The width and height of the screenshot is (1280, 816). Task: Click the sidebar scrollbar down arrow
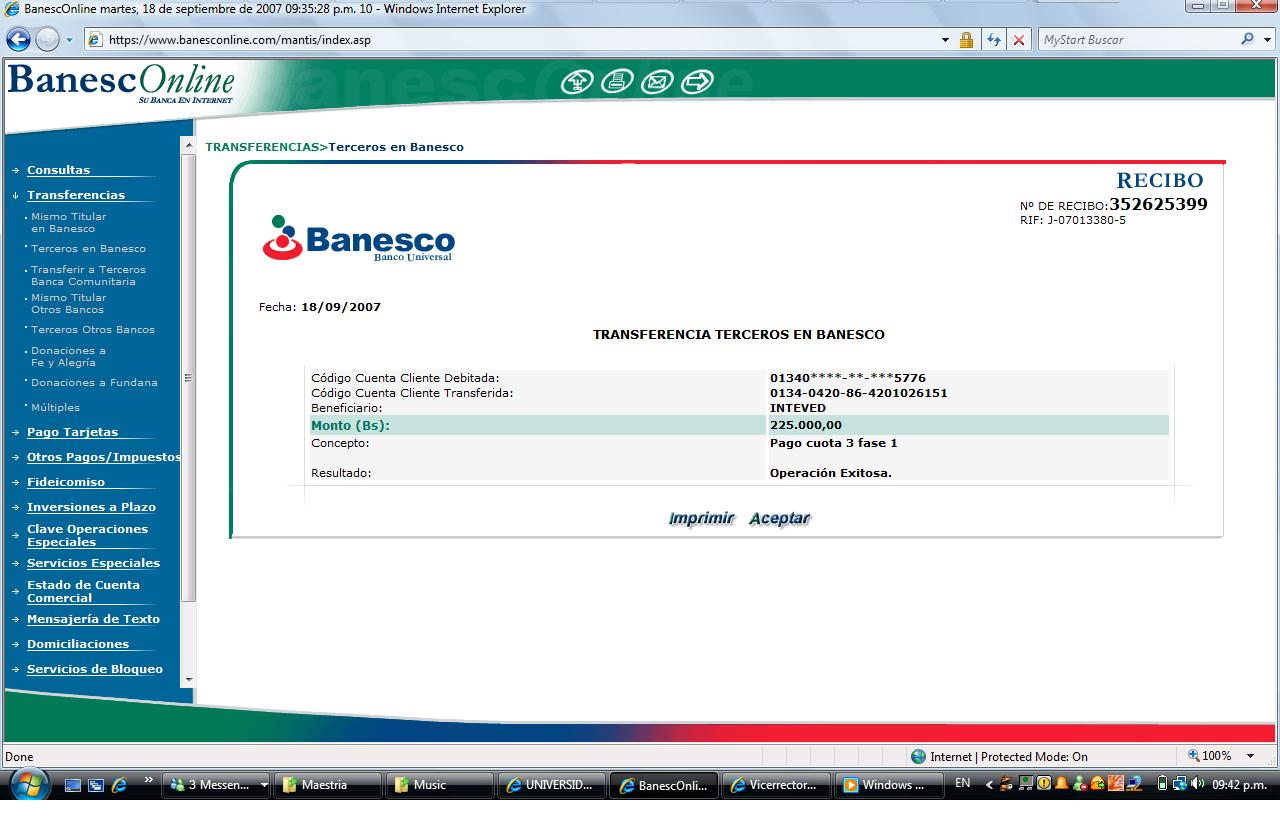point(189,679)
